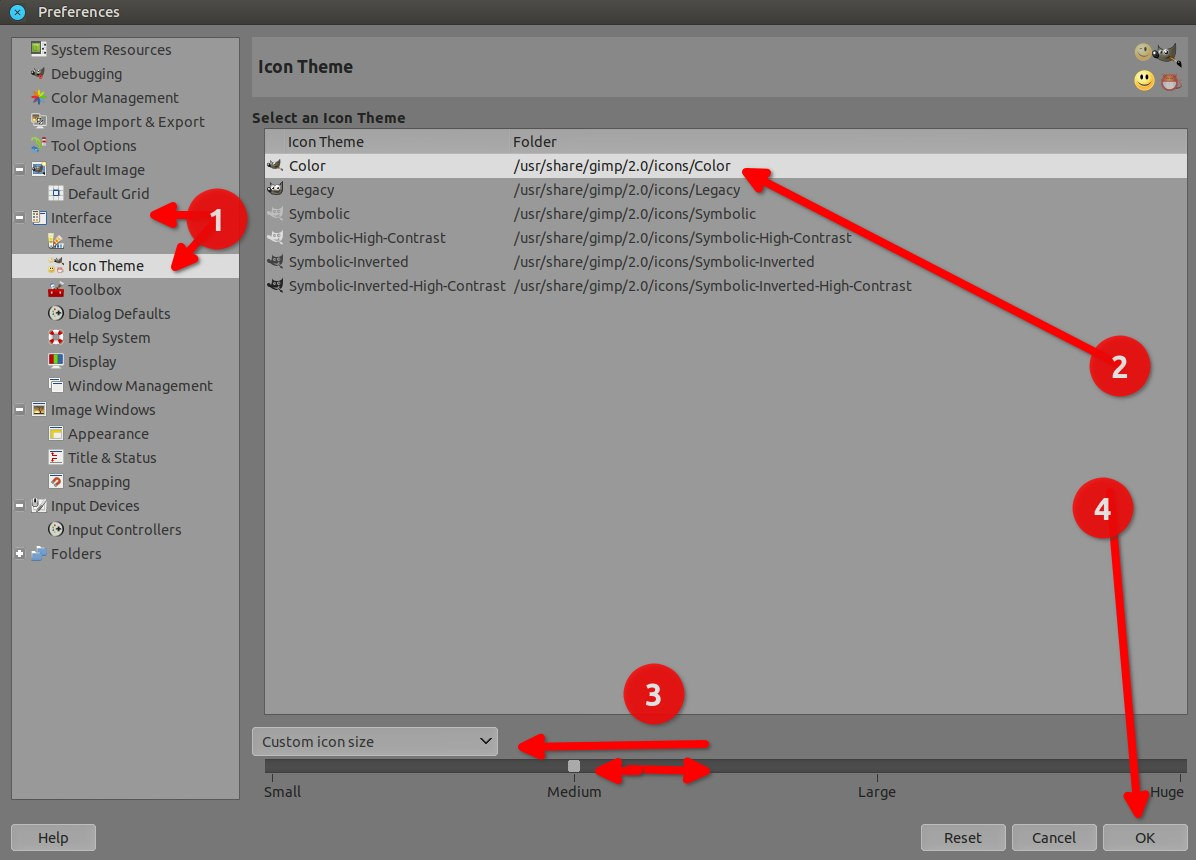The width and height of the screenshot is (1196, 860).
Task: Click the icon in the Icon Theme header corner
Action: pos(1157,66)
